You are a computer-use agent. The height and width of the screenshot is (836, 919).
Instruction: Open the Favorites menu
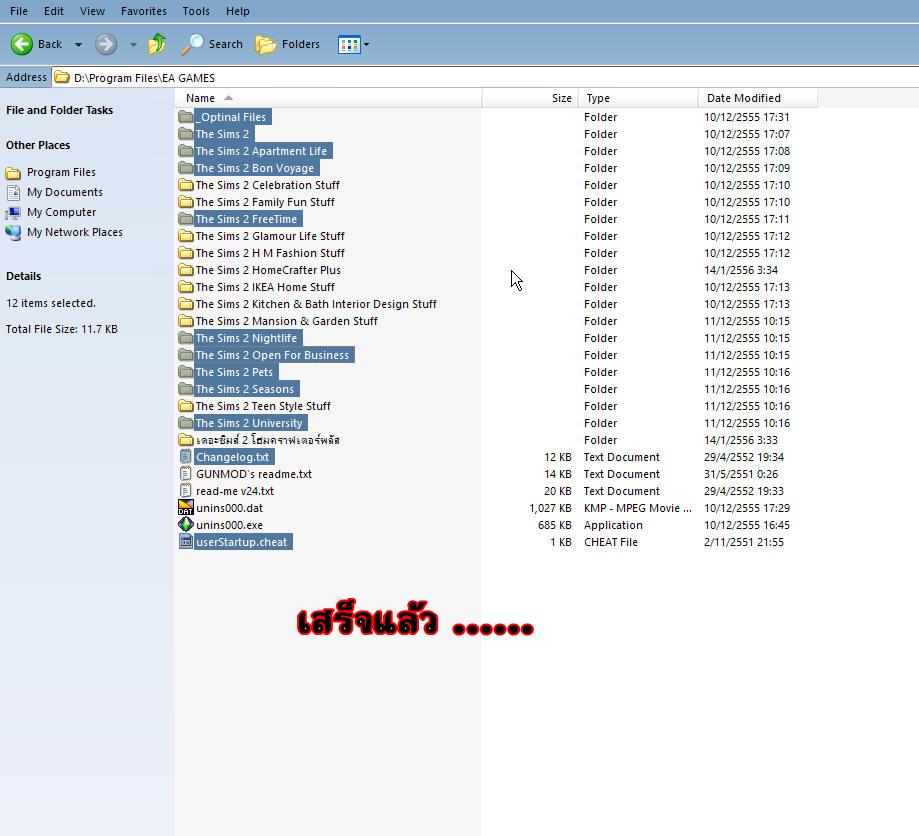(144, 11)
